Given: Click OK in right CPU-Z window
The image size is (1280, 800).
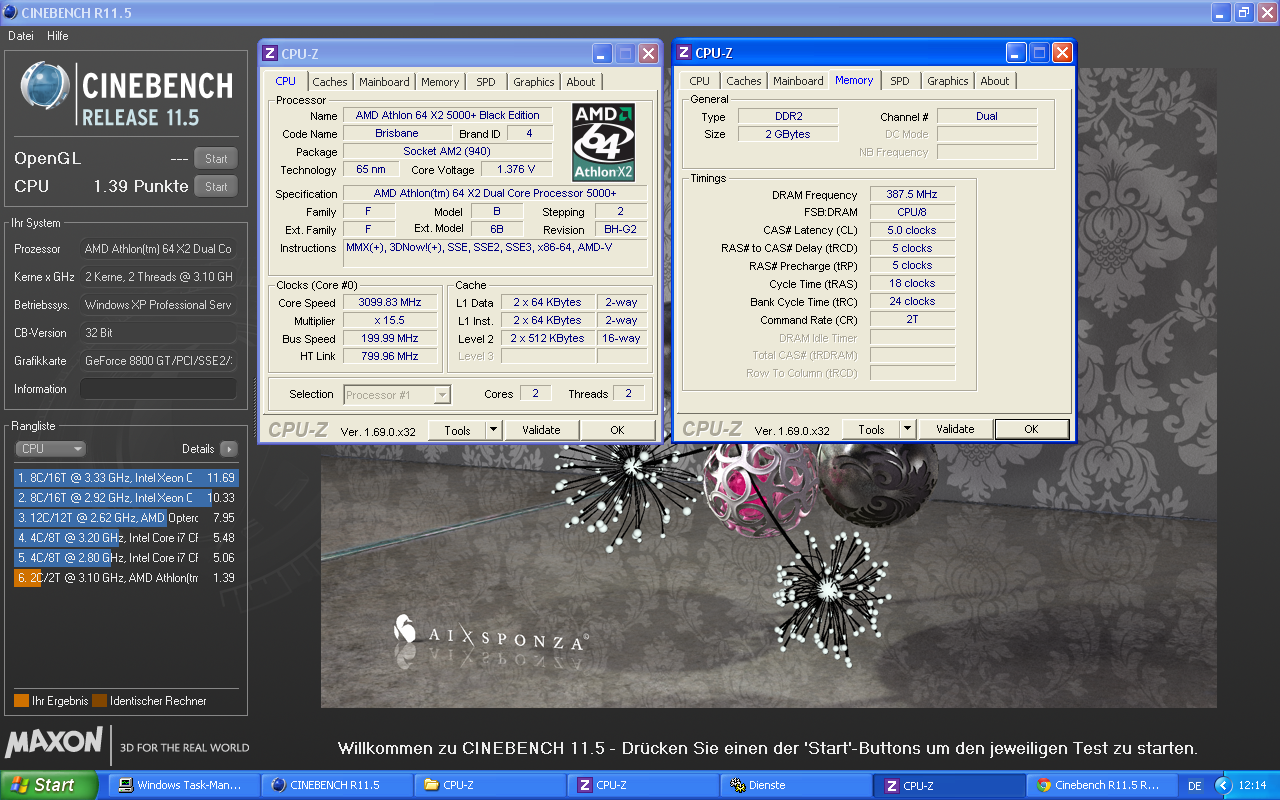Looking at the screenshot, I should (x=1031, y=429).
